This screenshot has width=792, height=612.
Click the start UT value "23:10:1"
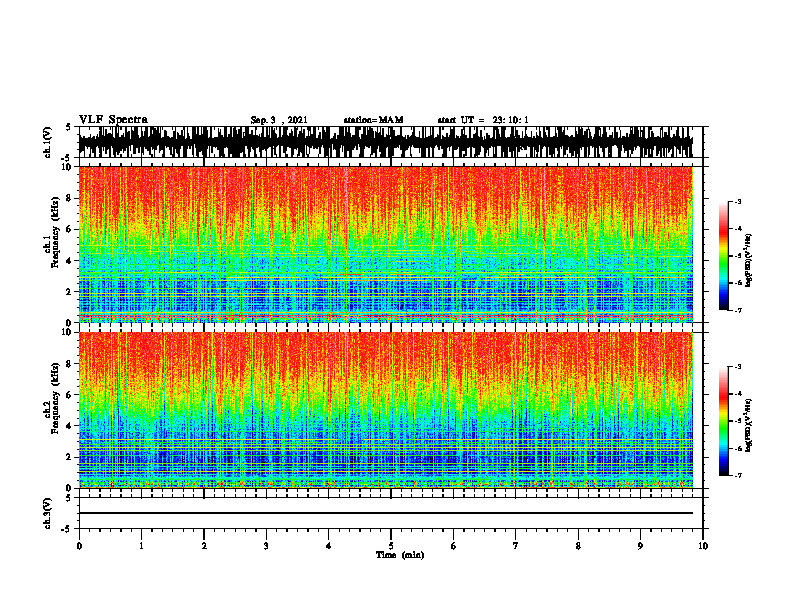(510, 120)
